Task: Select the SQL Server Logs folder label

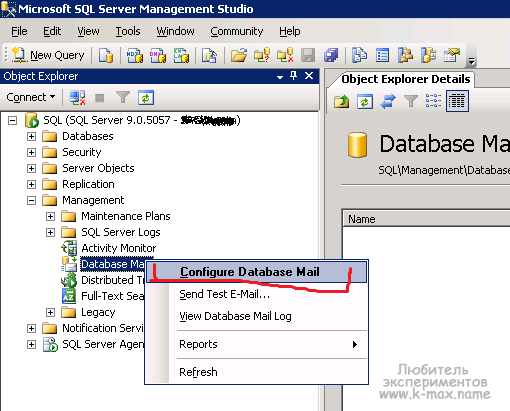Action: click(121, 232)
